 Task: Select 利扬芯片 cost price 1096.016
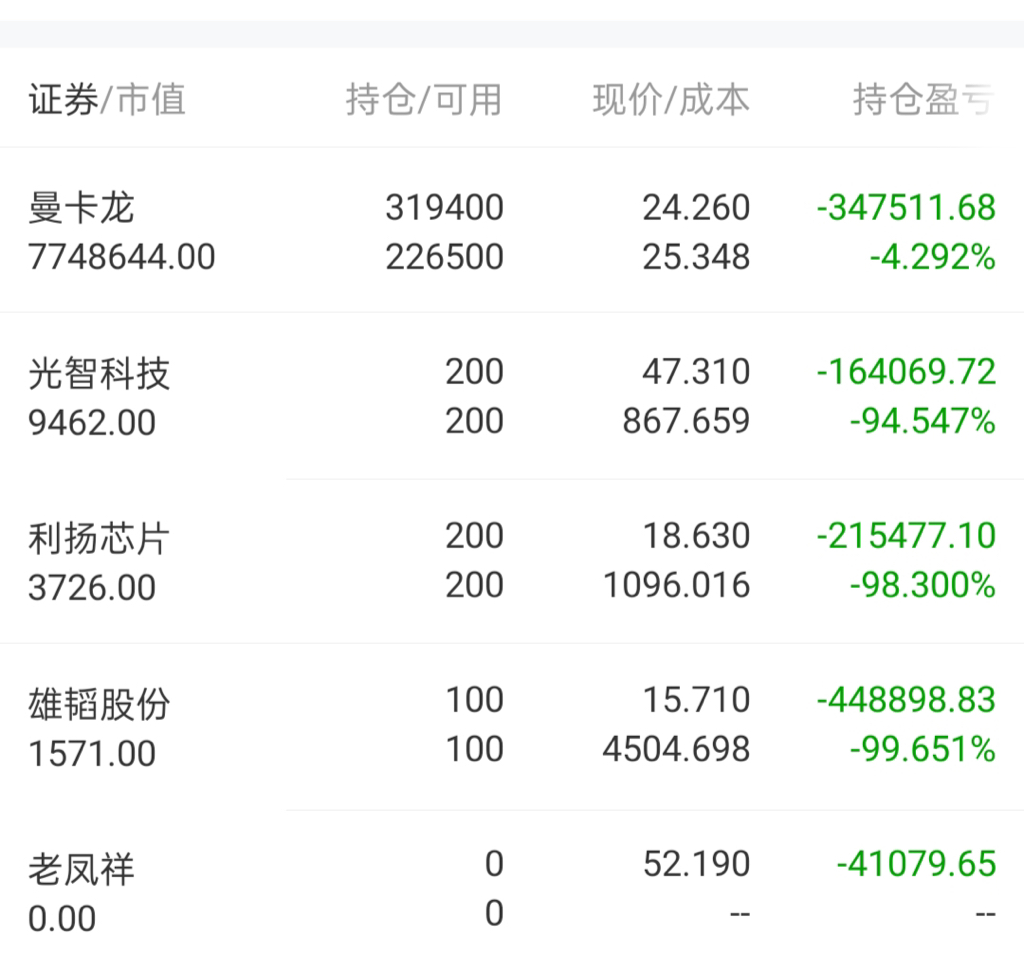[x=677, y=585]
